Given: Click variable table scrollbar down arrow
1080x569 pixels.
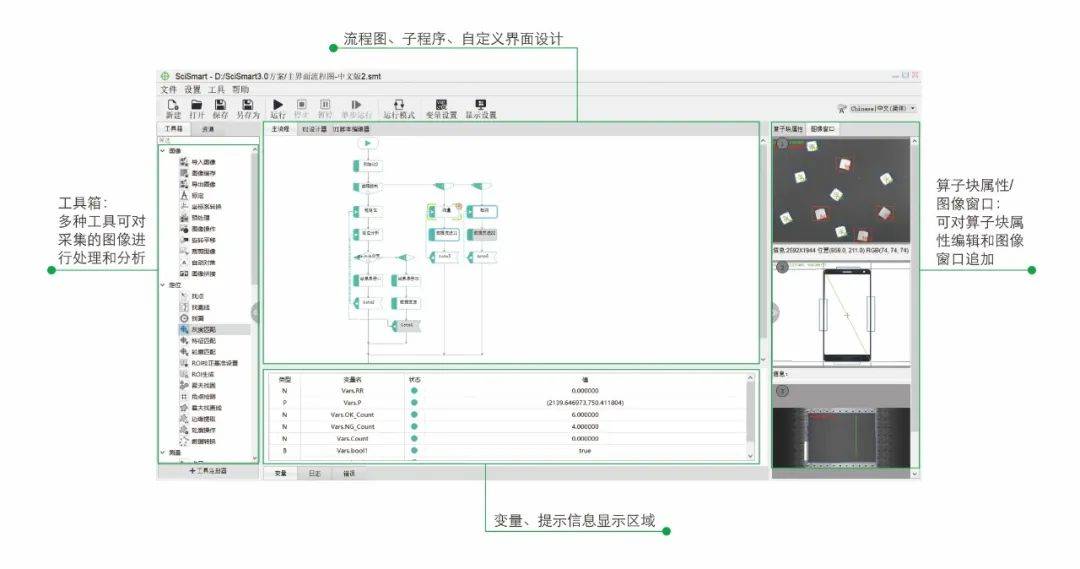Looking at the screenshot, I should click(750, 455).
